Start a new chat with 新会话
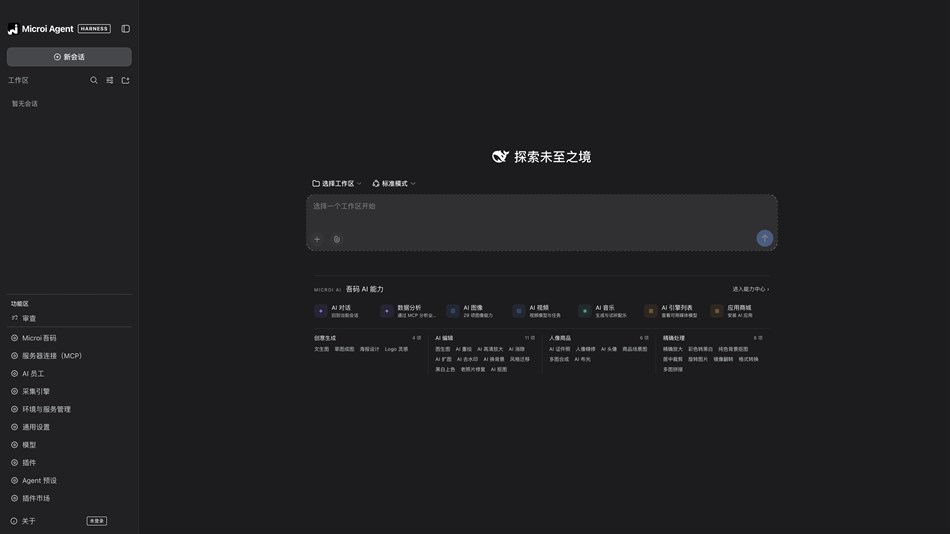 coord(69,57)
